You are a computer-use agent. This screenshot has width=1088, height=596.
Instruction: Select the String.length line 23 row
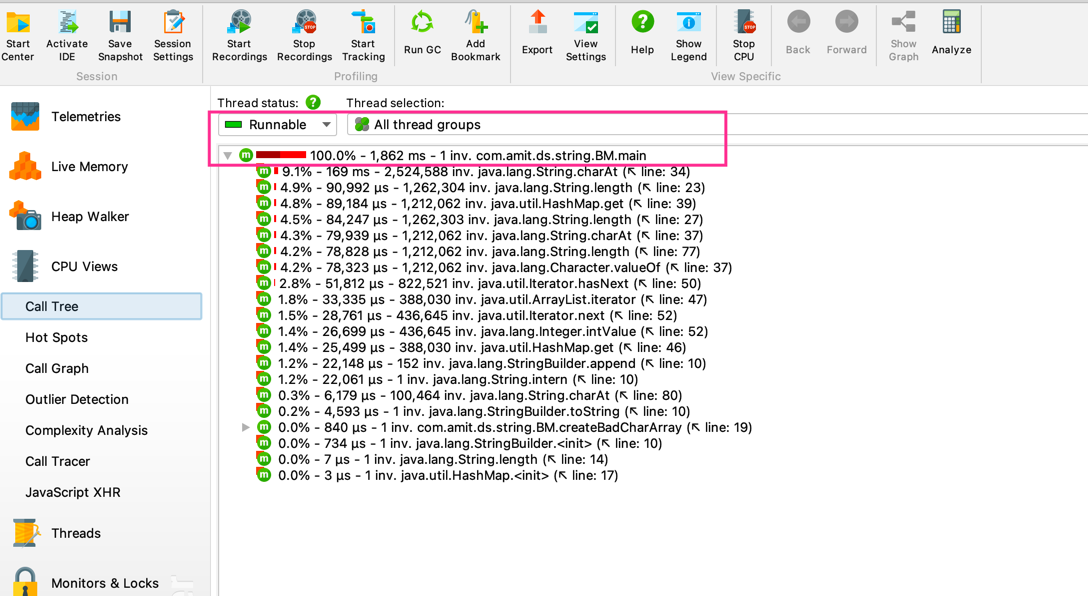(481, 187)
